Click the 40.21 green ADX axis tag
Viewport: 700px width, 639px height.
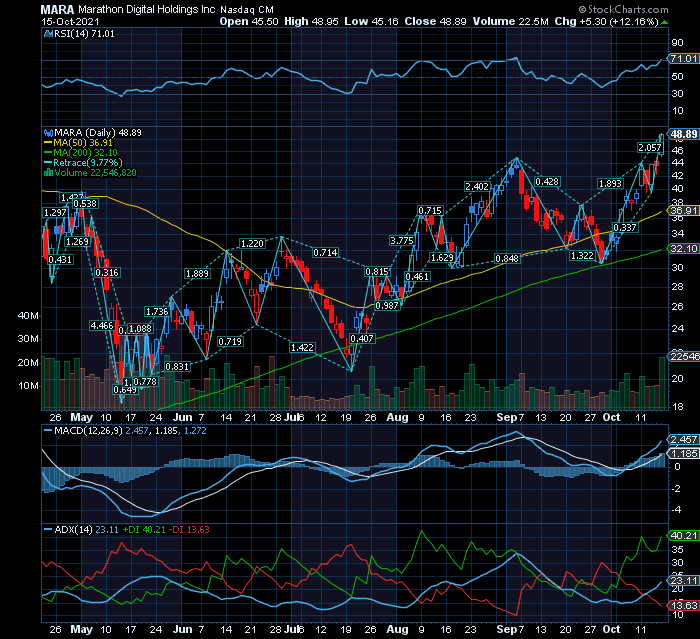[x=683, y=535]
